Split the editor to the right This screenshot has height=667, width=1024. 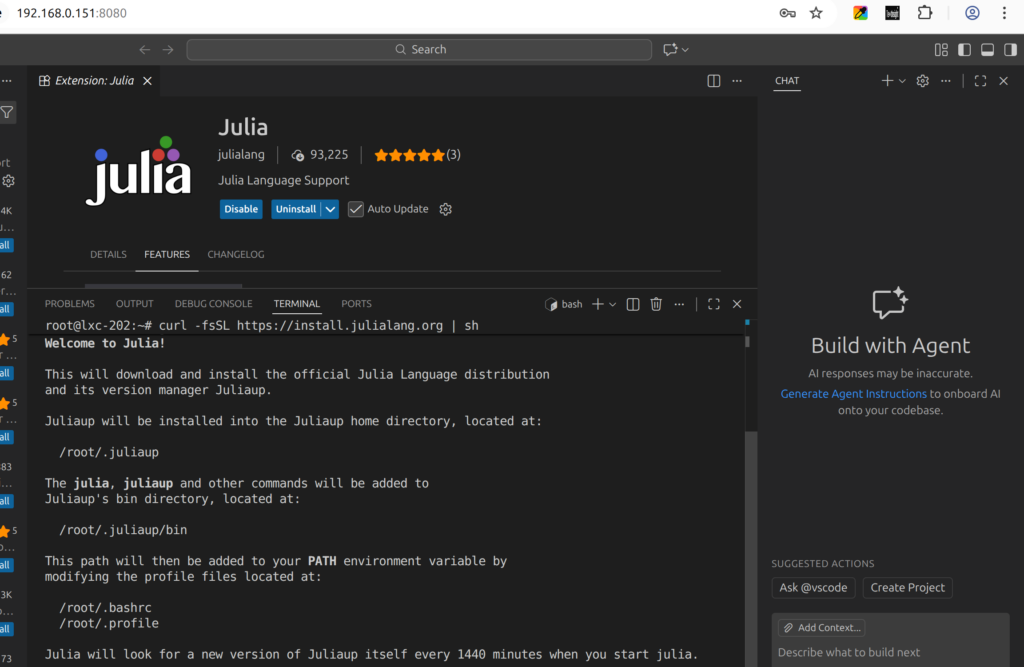[x=714, y=81]
